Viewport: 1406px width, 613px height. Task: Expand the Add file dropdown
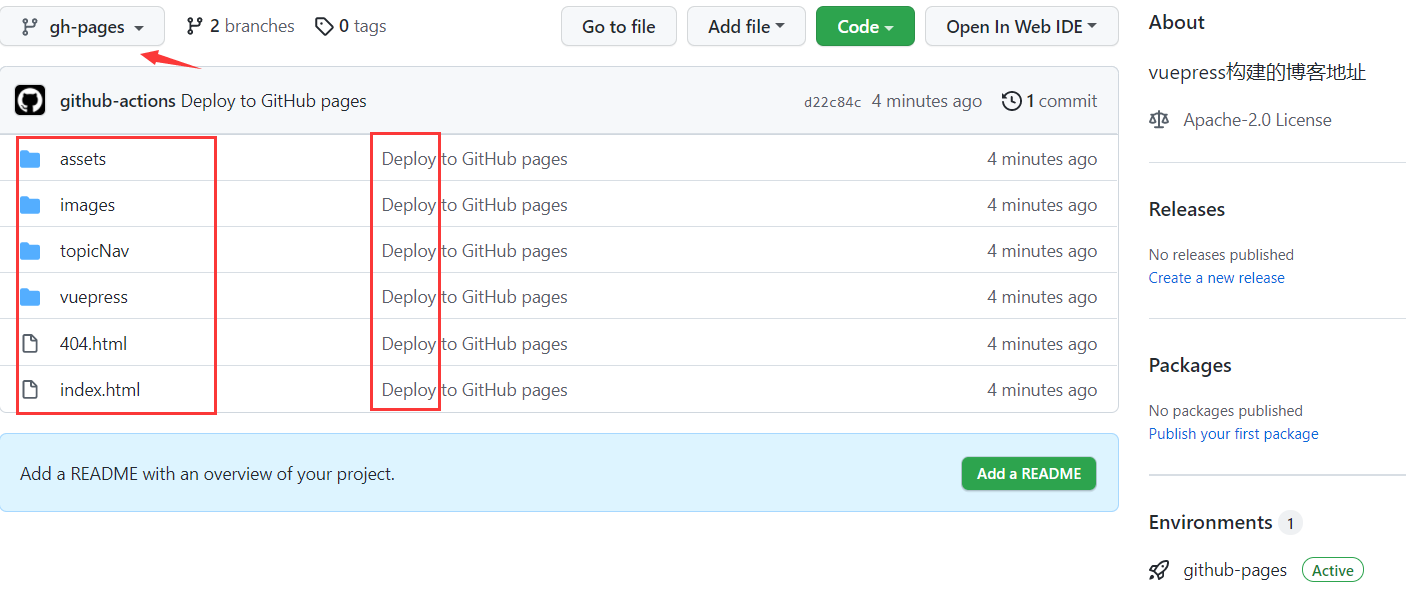745,27
